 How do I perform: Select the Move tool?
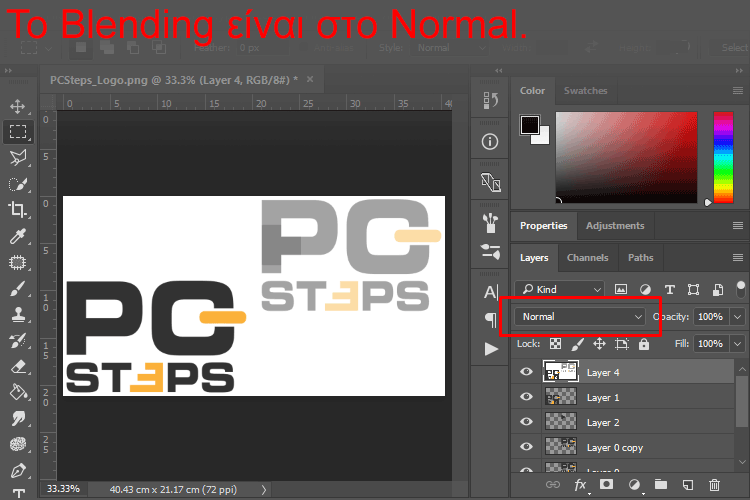pos(18,106)
